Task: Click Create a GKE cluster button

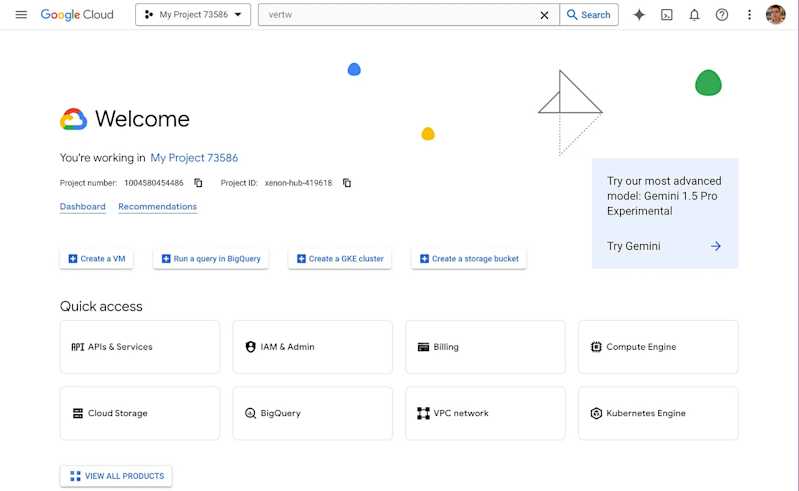Action: [x=340, y=259]
